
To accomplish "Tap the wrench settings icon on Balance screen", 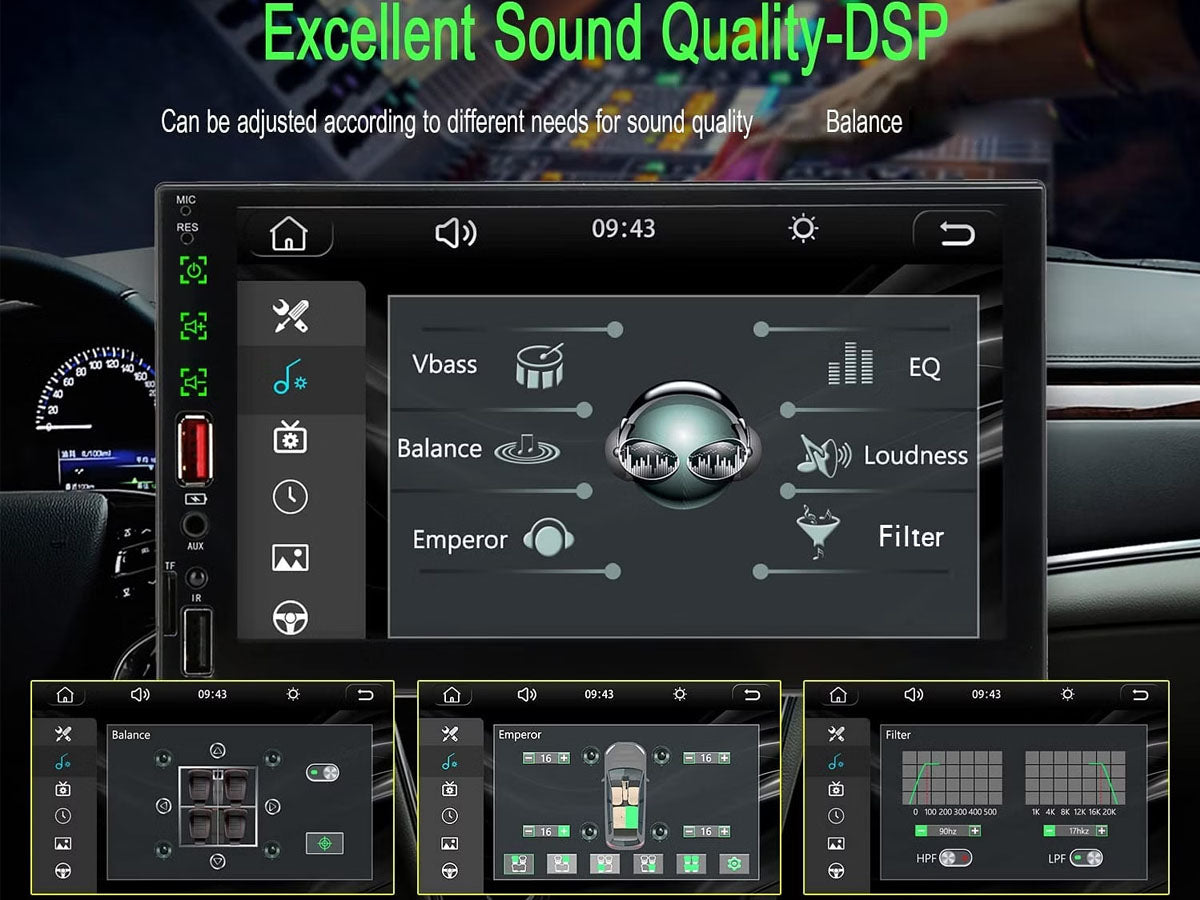I will [x=63, y=734].
